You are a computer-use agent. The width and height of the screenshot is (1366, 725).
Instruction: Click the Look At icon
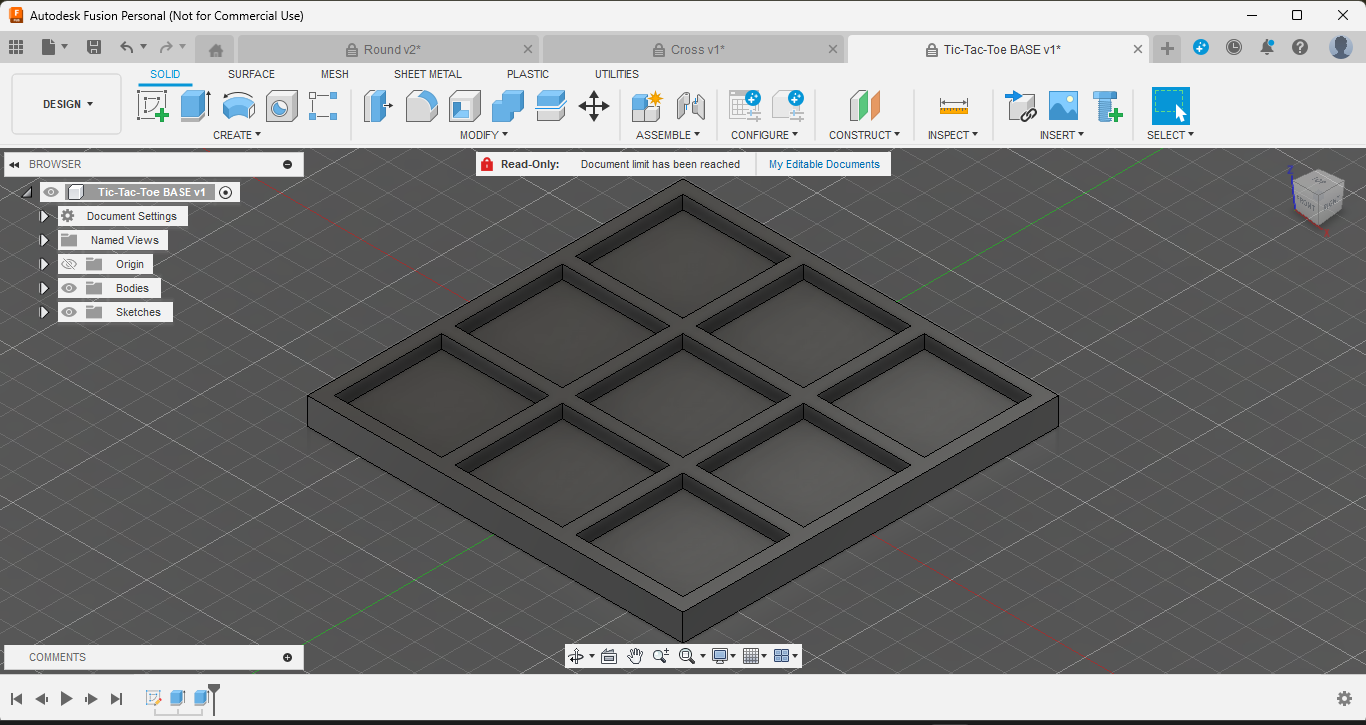point(609,656)
